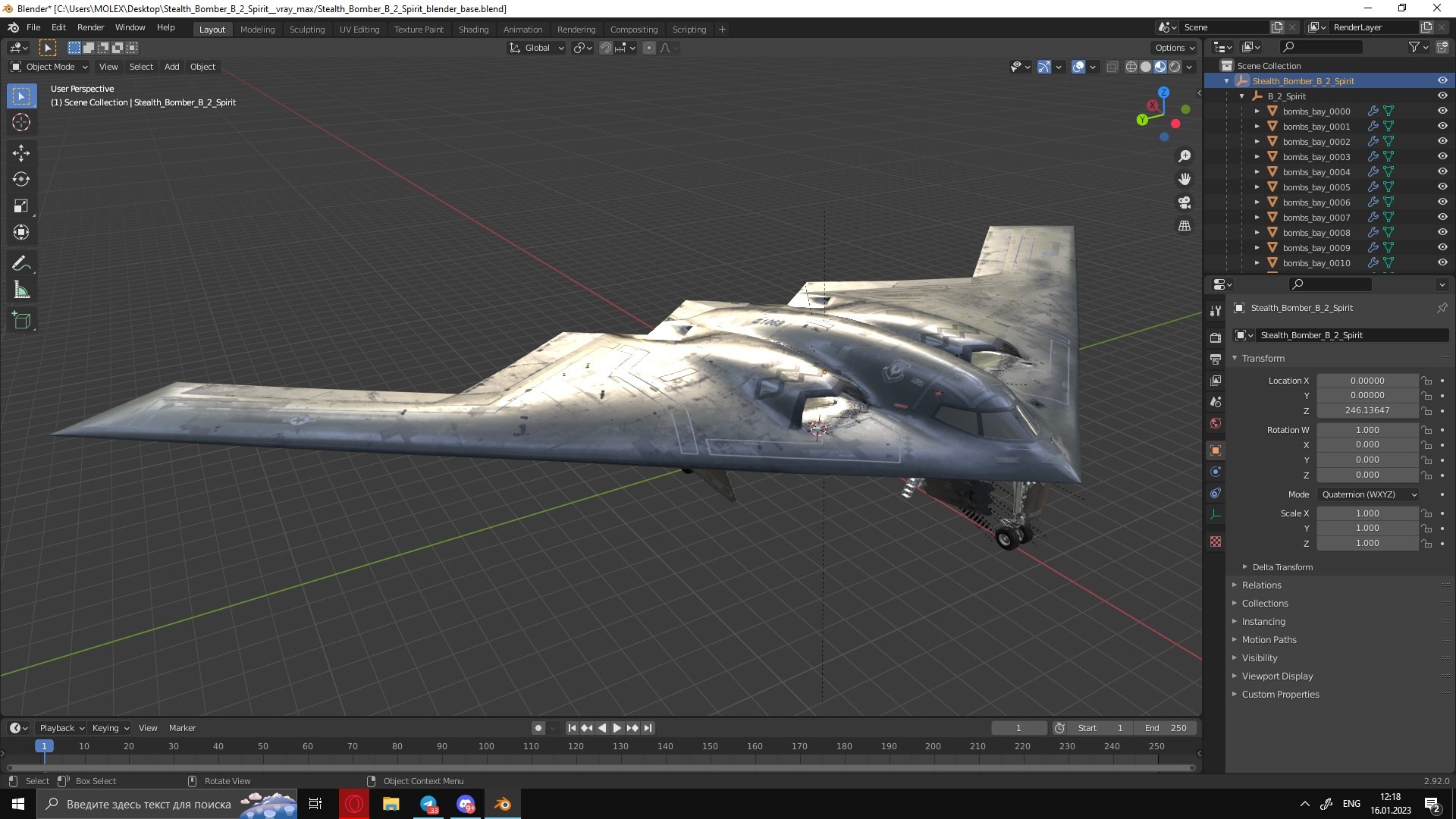Click the current frame marker on timeline
This screenshot has height=819, width=1456.
[x=44, y=746]
